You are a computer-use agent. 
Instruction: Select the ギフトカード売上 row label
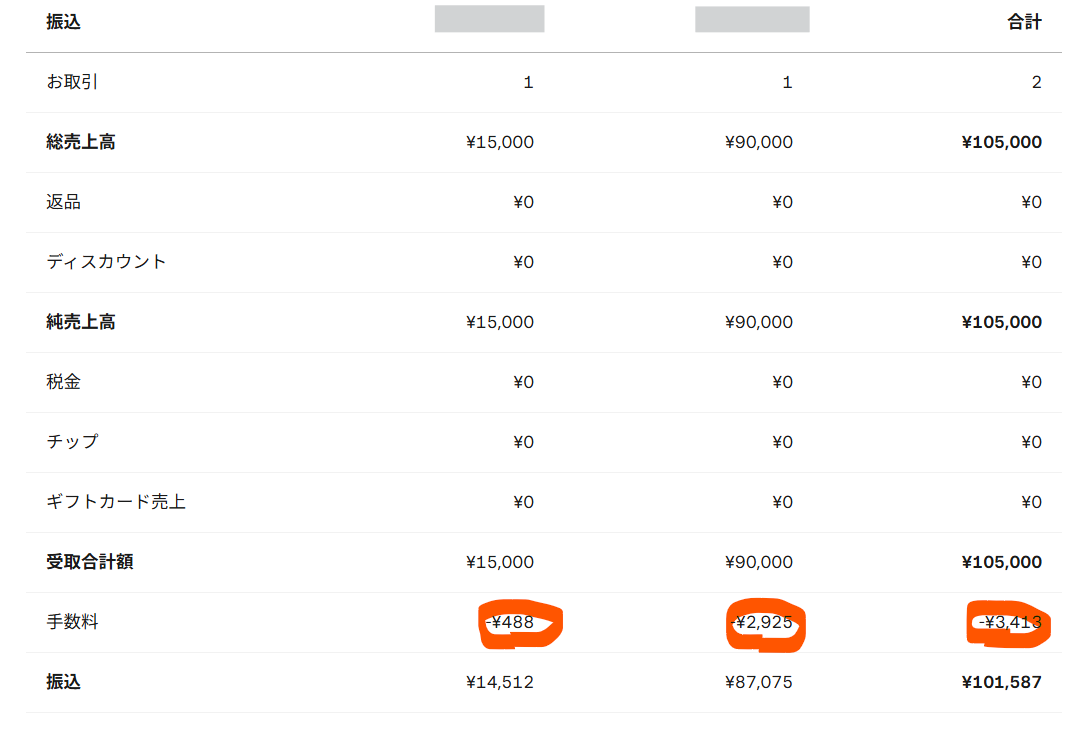point(115,502)
